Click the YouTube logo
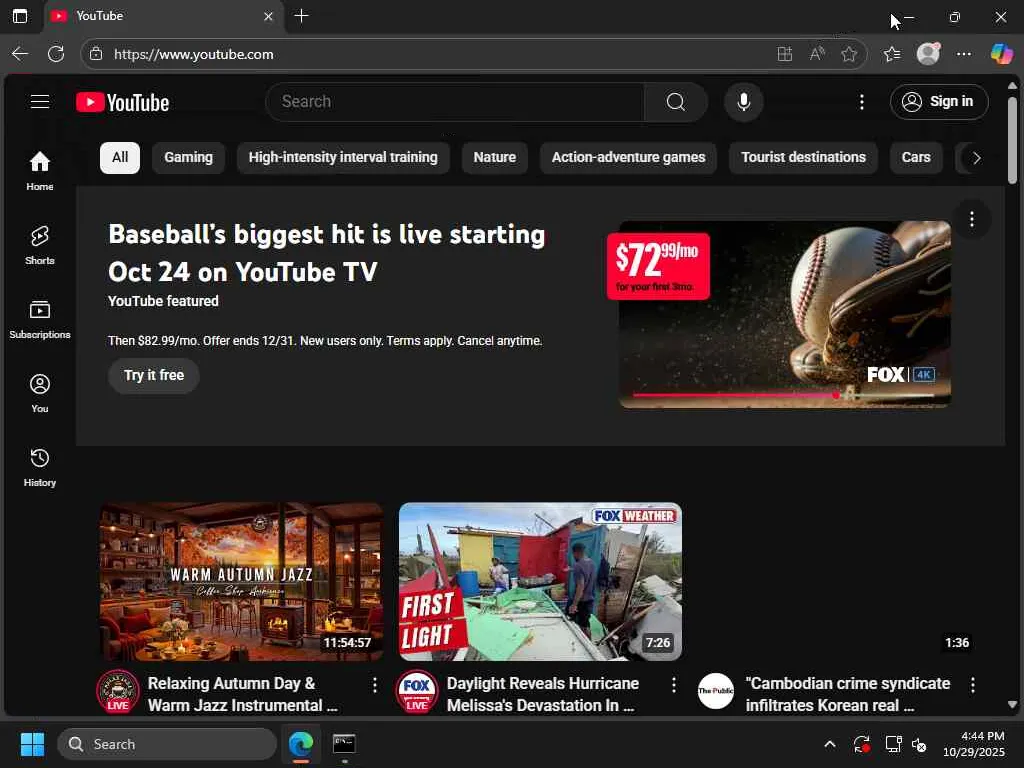 coord(123,103)
